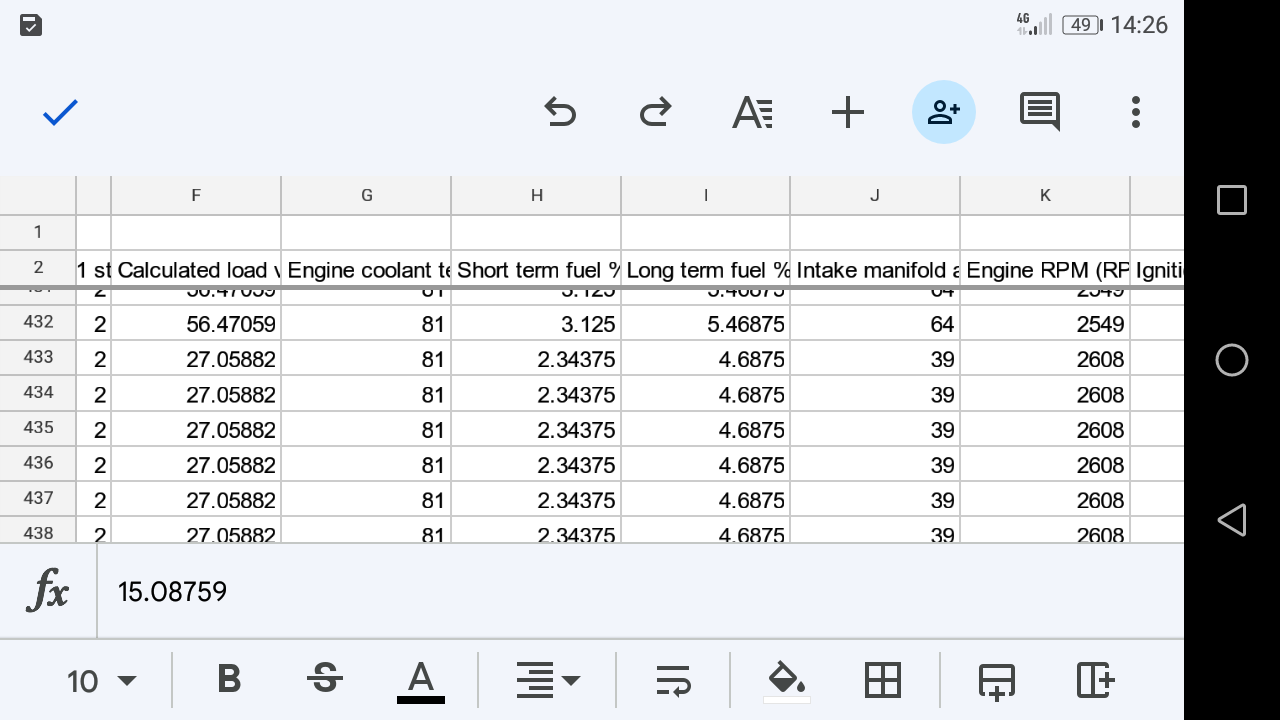Image resolution: width=1280 pixels, height=720 pixels.
Task: Open the share add-person button
Action: pos(944,112)
